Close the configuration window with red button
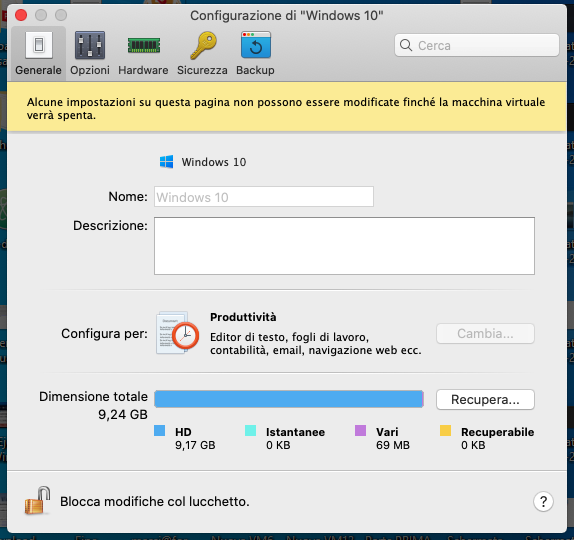Viewport: 574px width, 540px height. point(21,15)
